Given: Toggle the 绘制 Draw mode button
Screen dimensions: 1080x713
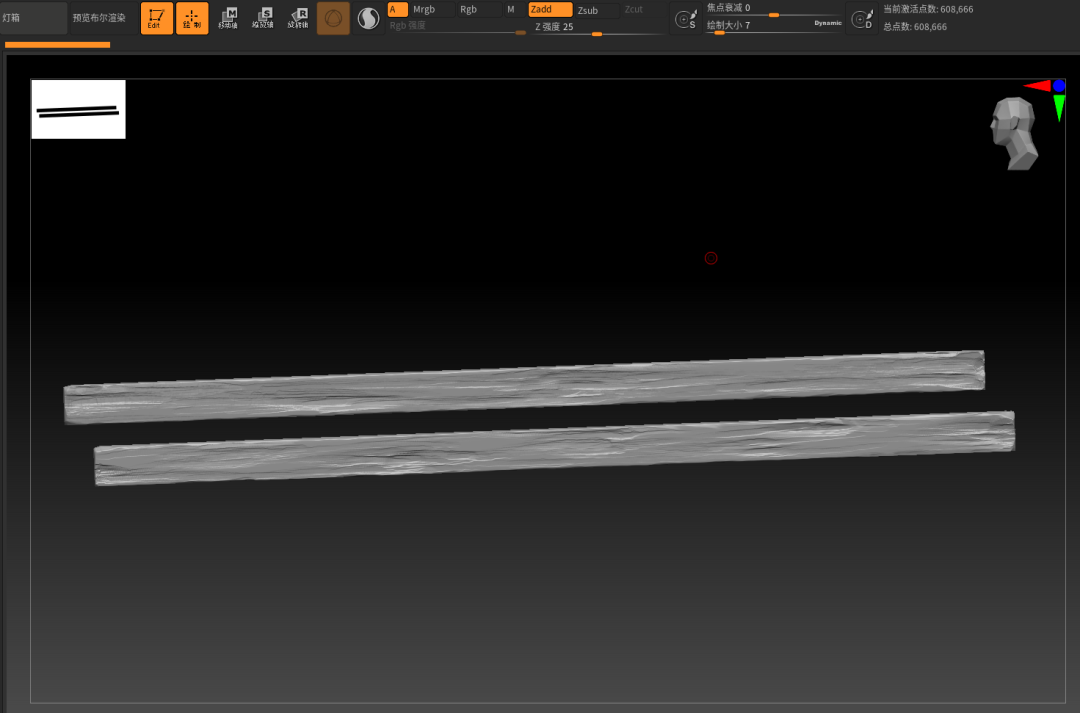Looking at the screenshot, I should point(192,18).
